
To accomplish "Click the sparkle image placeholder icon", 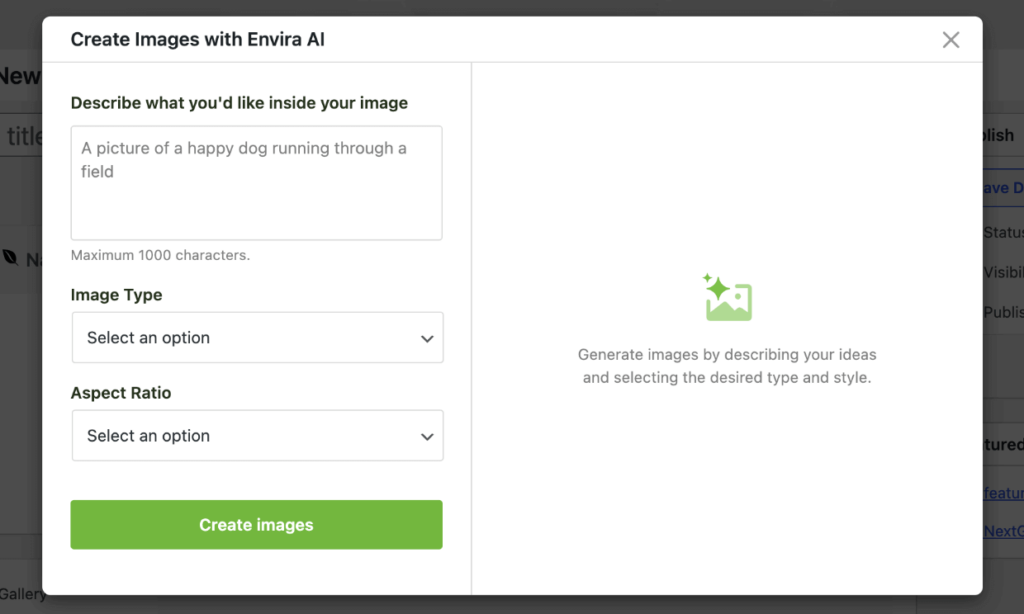I will click(728, 297).
